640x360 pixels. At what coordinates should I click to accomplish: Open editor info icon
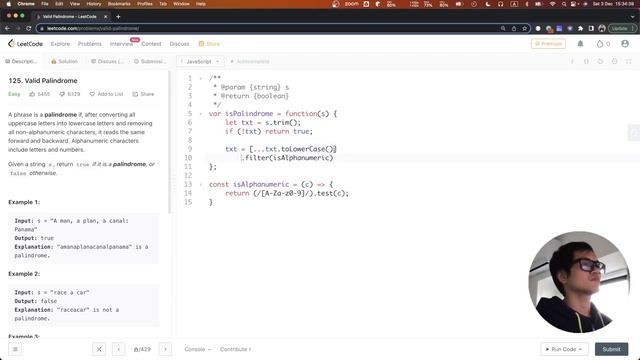(x=572, y=61)
